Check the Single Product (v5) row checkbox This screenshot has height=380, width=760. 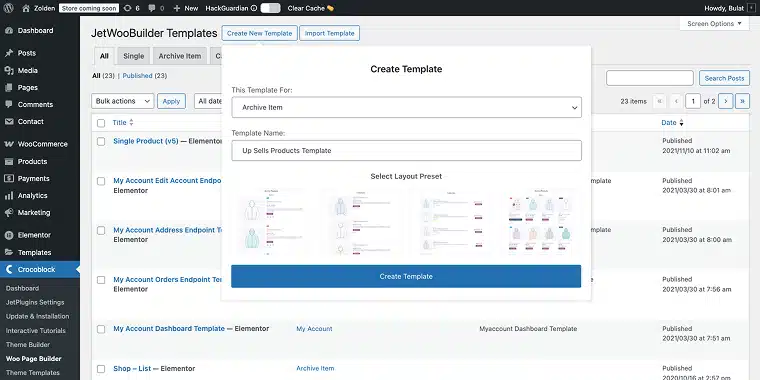101,142
